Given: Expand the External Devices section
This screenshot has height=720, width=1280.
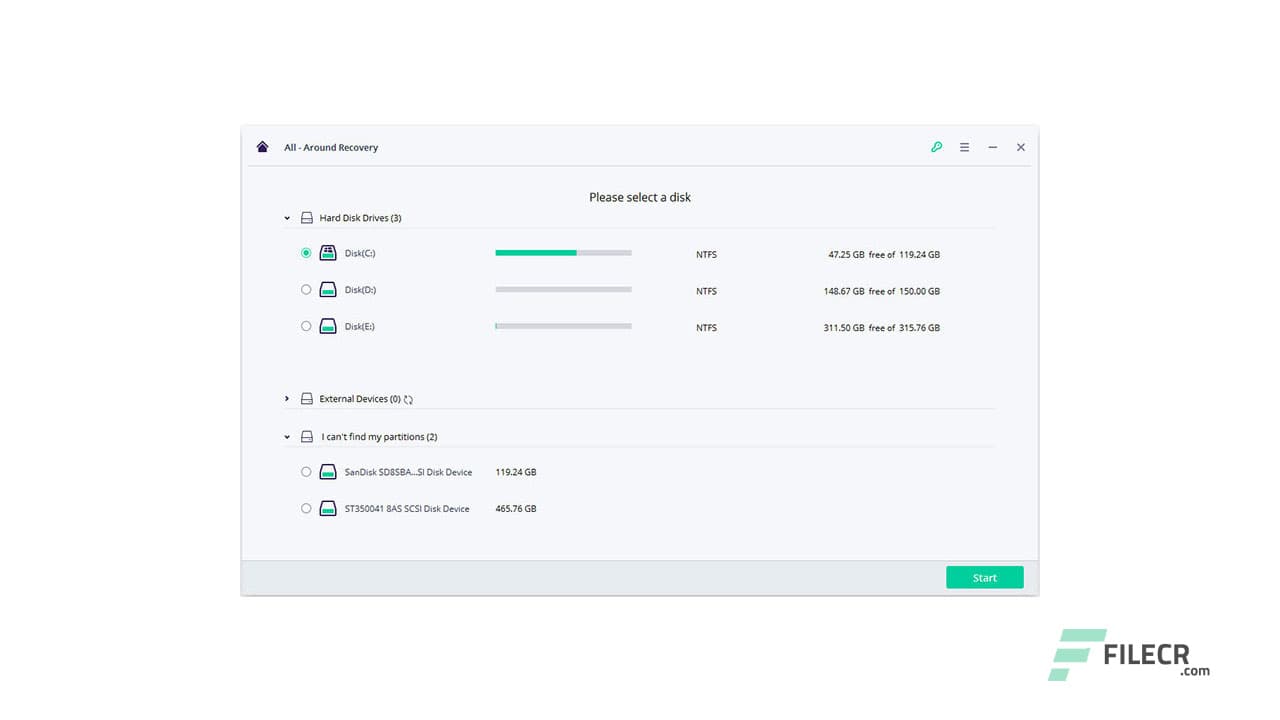Looking at the screenshot, I should 287,398.
